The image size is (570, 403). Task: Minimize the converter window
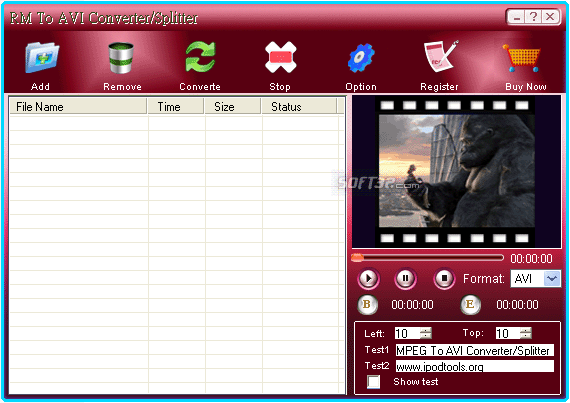click(516, 17)
